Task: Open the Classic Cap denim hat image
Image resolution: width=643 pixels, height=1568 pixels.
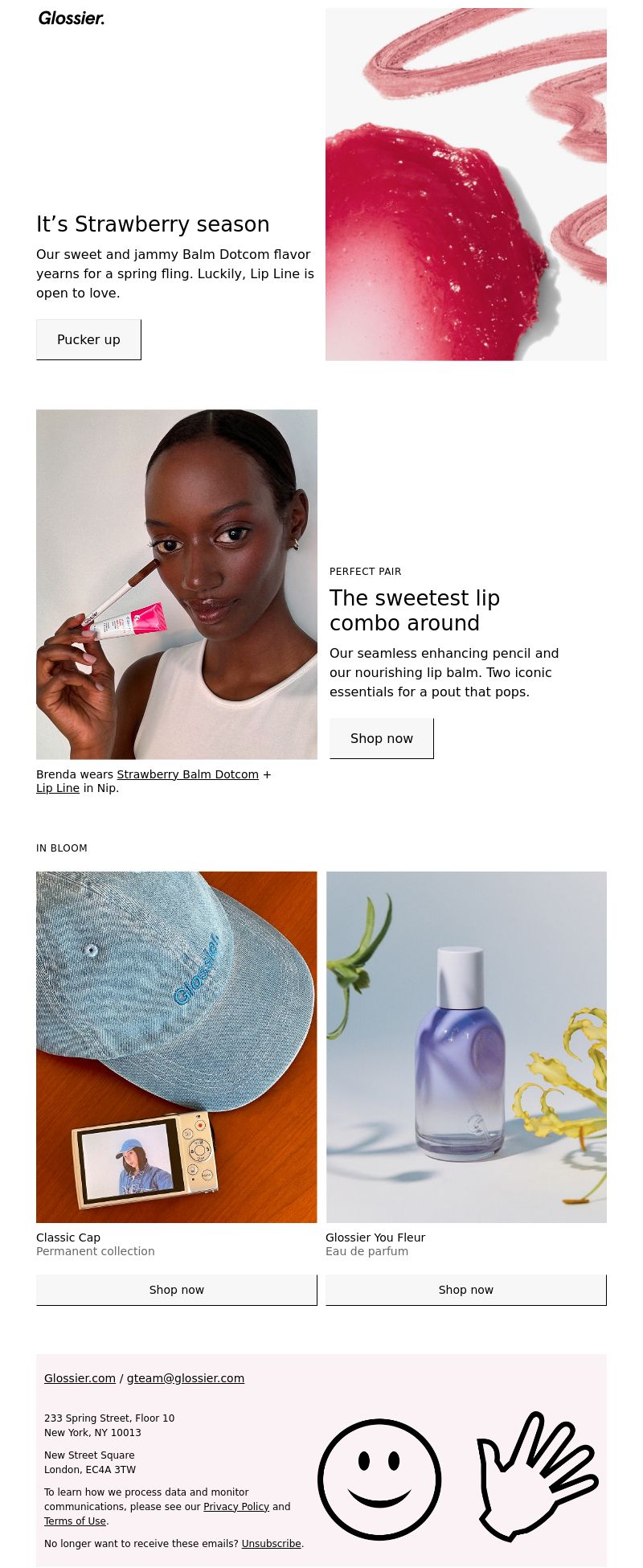Action: (177, 1047)
